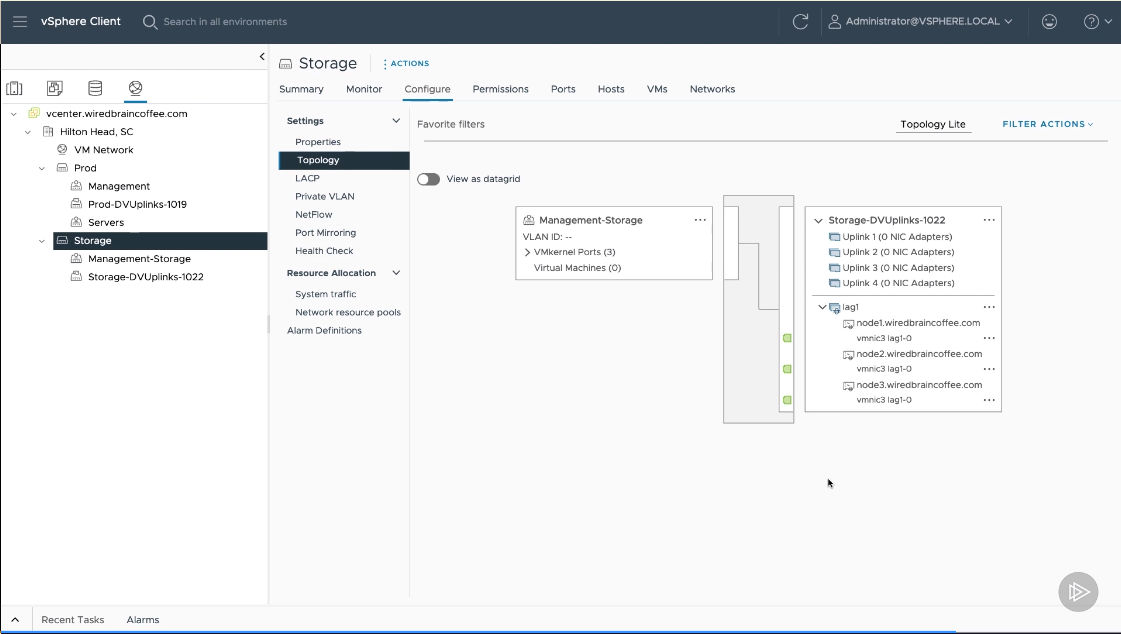The width and height of the screenshot is (1121, 634).
Task: Click the smiley feedback icon
Action: coord(1049,21)
